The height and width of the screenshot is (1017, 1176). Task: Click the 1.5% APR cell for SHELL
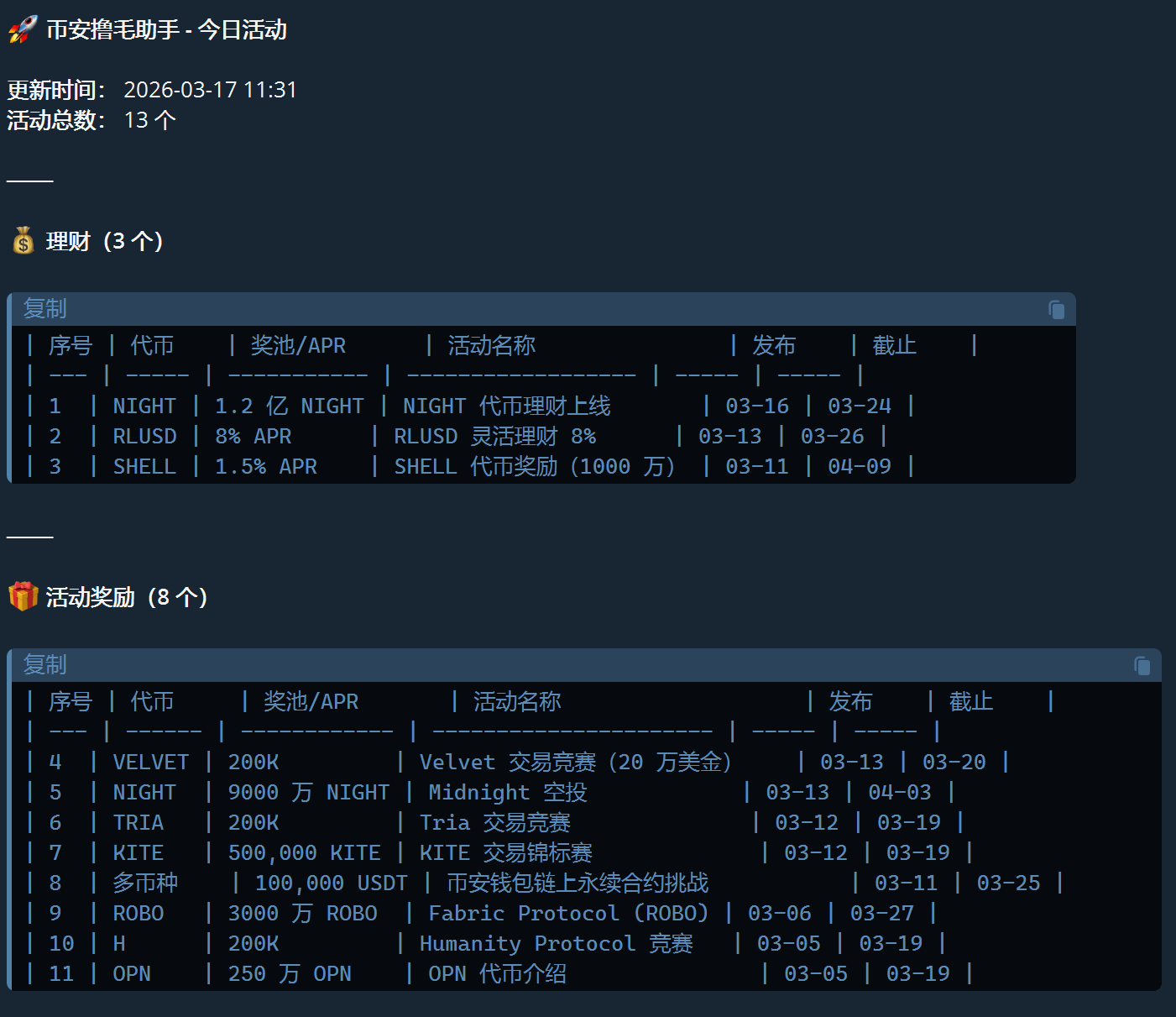click(x=266, y=467)
